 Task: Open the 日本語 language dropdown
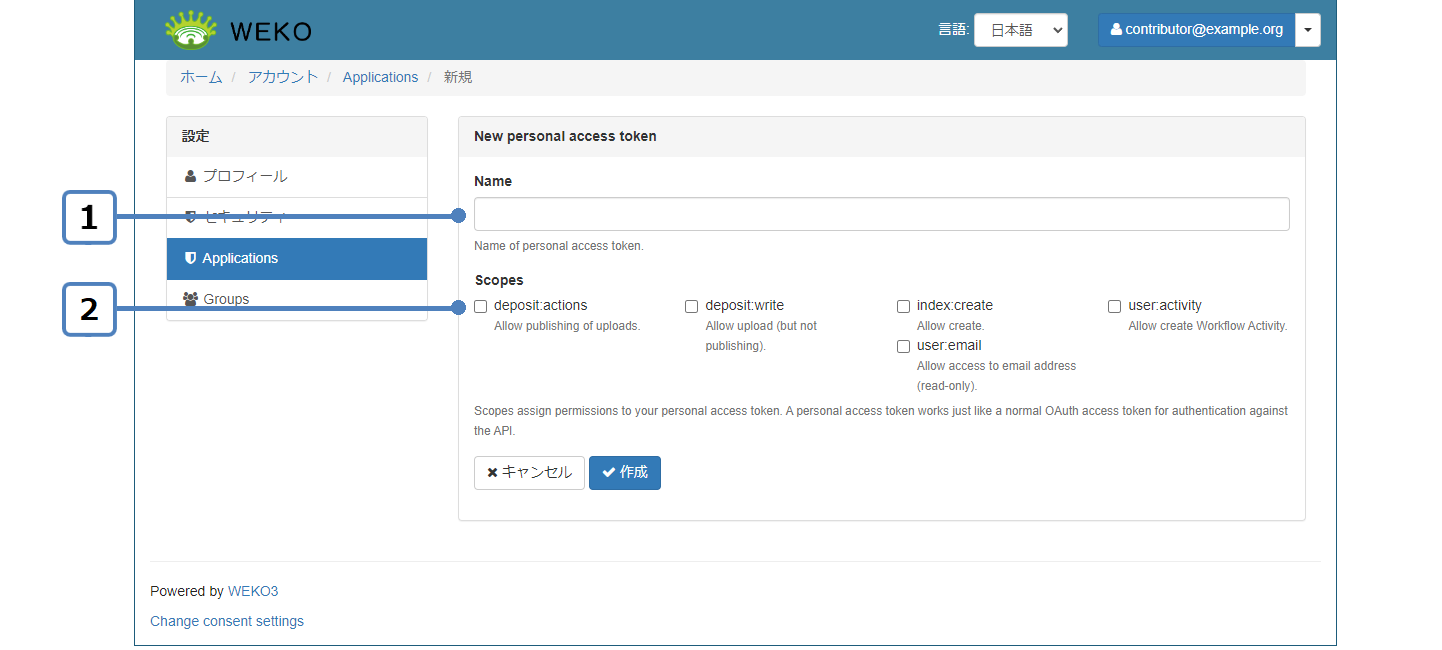1020,30
